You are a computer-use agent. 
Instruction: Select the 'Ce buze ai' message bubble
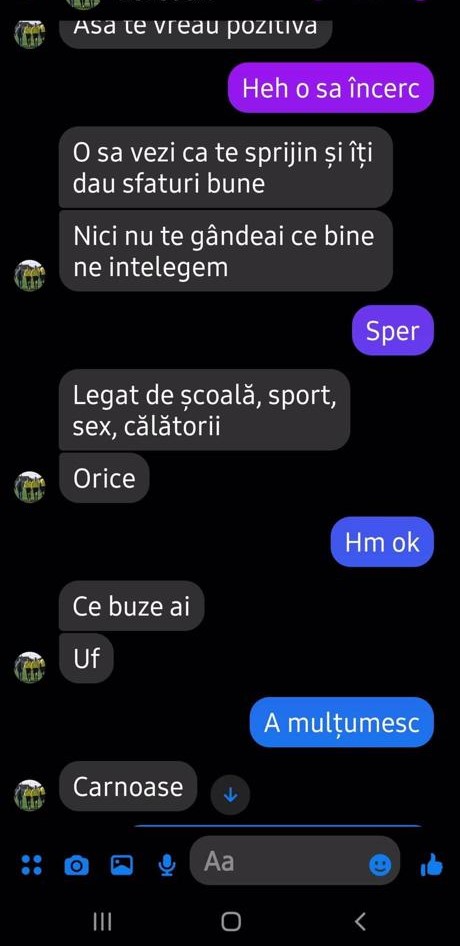132,606
